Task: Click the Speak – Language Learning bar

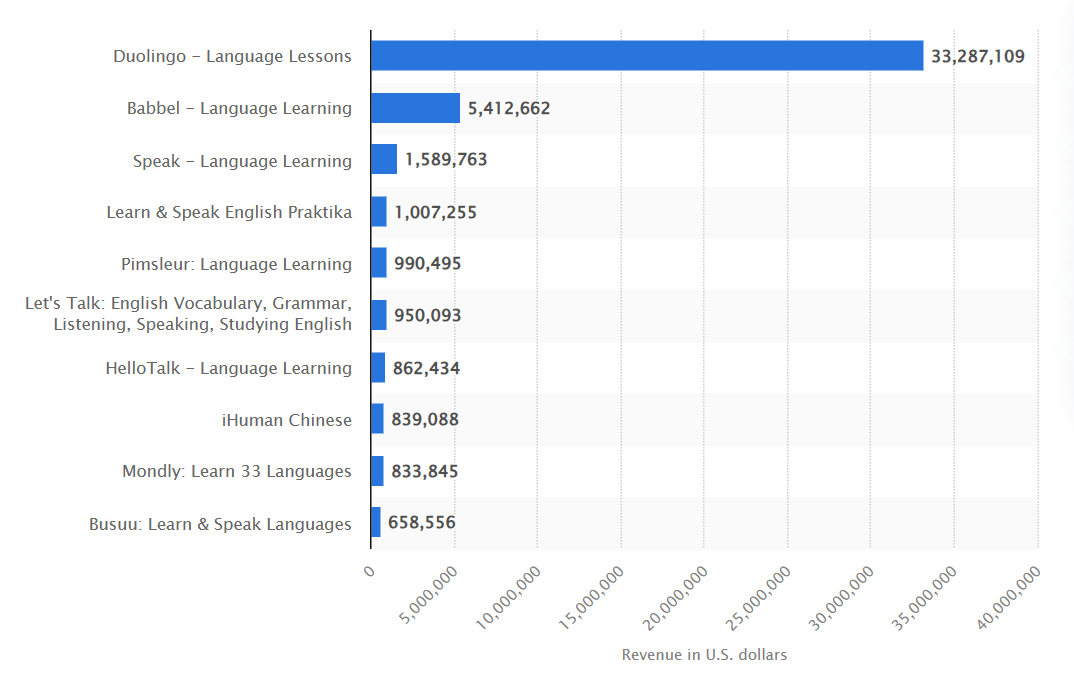Action: point(384,159)
